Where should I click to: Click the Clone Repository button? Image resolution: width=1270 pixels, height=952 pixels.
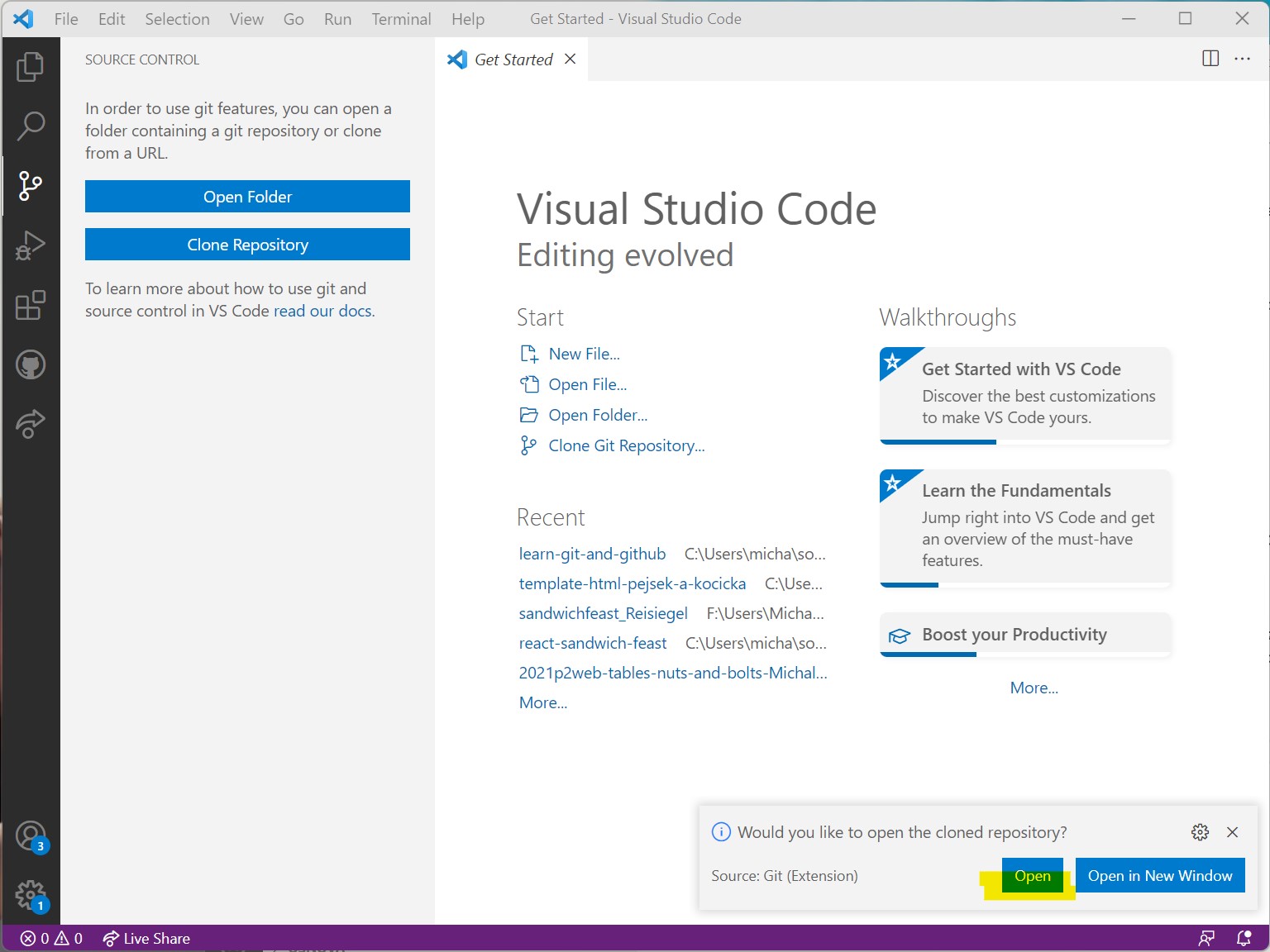247,245
